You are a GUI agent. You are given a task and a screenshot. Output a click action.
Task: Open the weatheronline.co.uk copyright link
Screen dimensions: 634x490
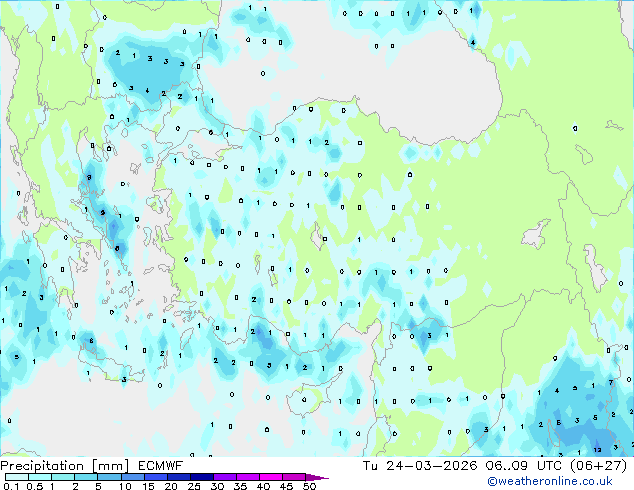tap(549, 481)
